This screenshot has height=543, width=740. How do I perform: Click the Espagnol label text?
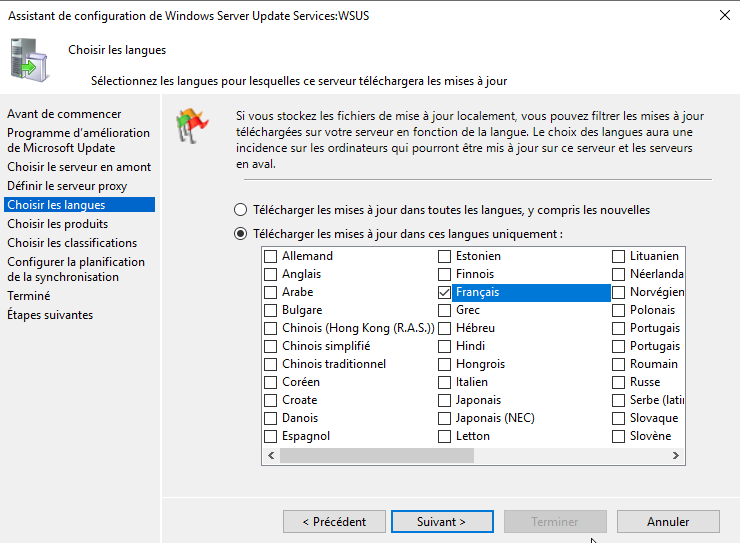tap(306, 436)
